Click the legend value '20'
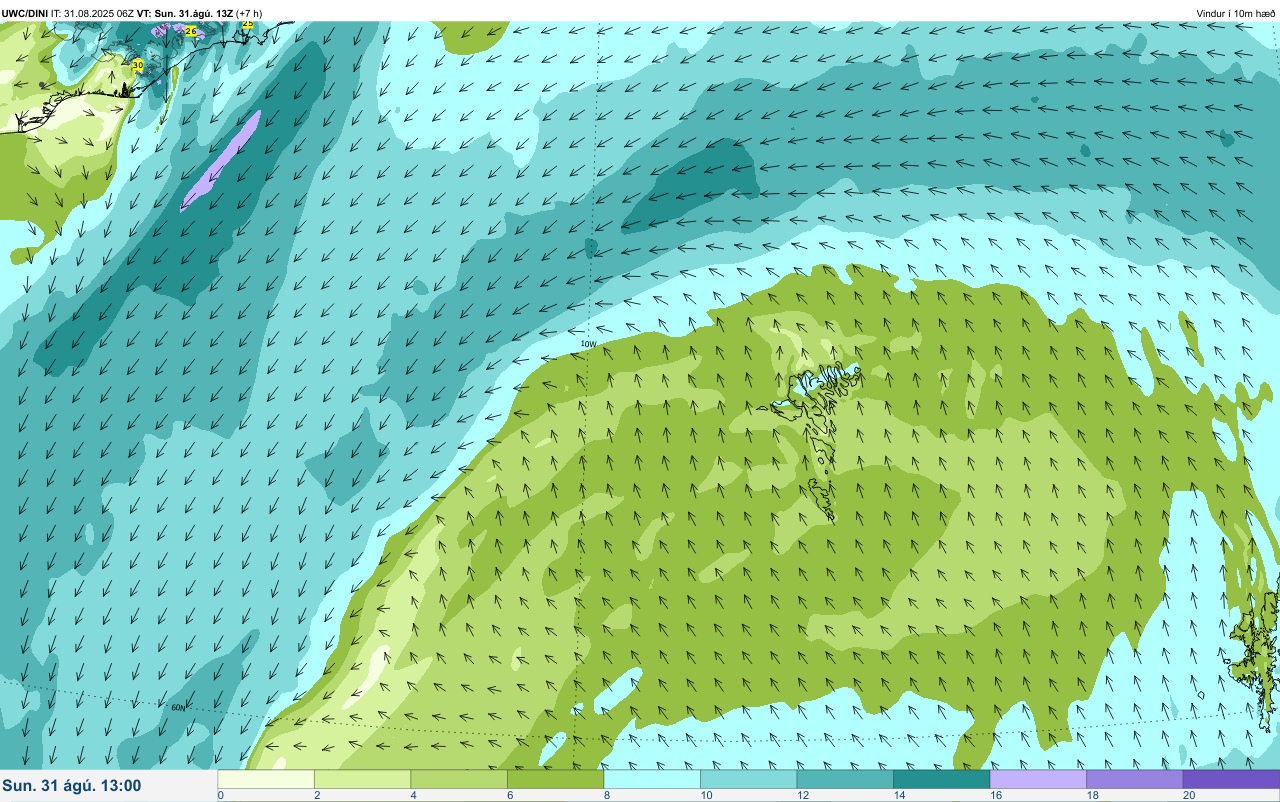 pos(1189,795)
